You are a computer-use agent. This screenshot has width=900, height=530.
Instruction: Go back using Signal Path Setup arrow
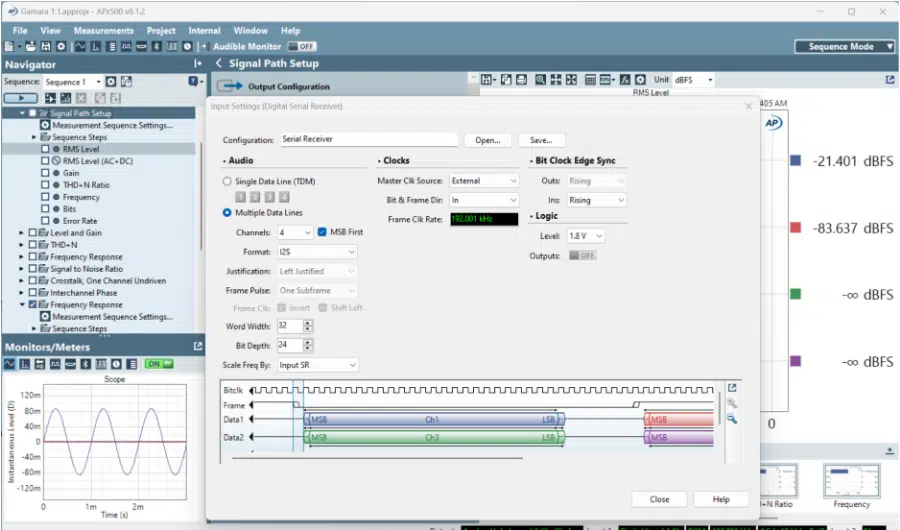tap(219, 64)
